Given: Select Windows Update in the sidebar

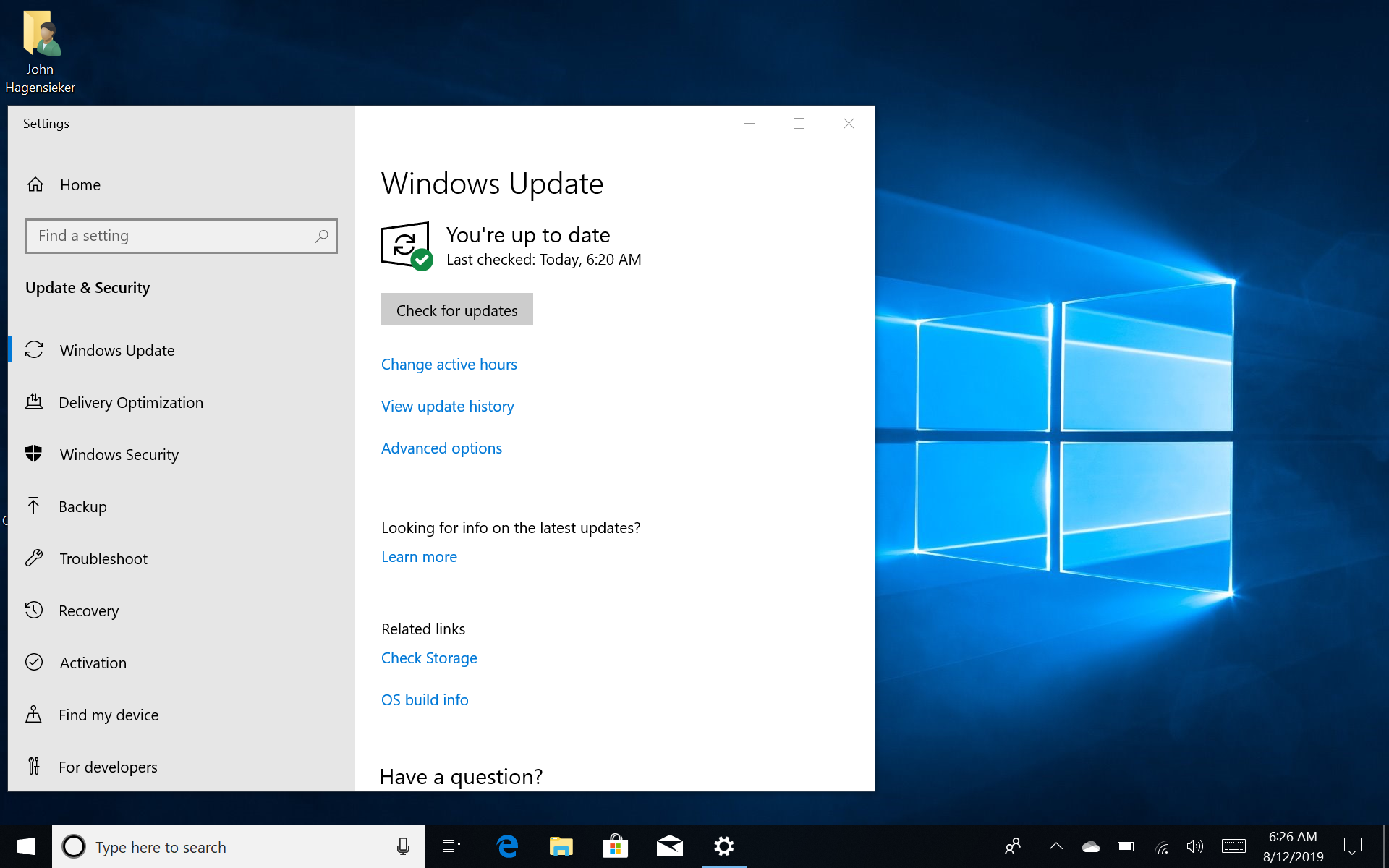Looking at the screenshot, I should [182, 350].
